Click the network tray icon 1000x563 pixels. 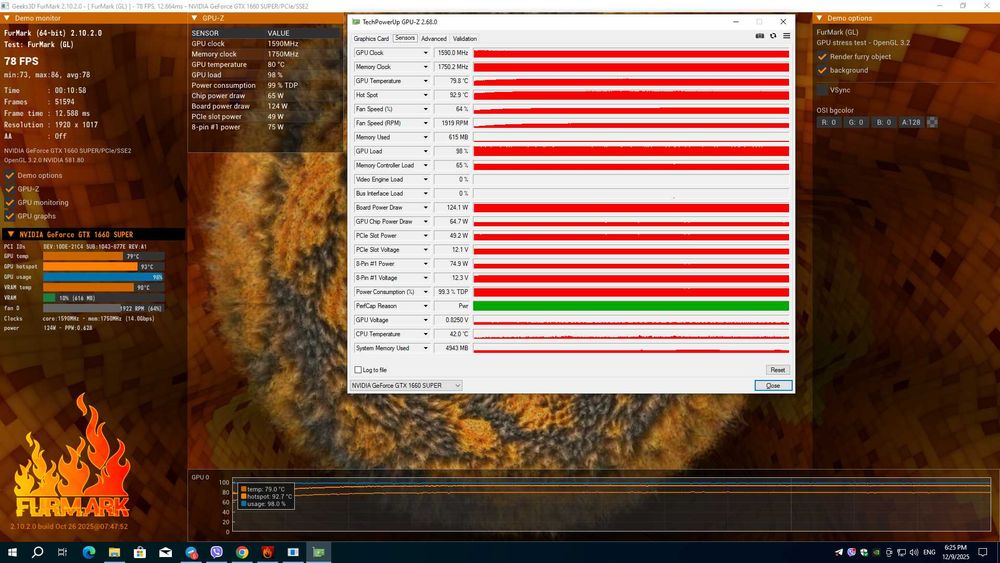point(901,552)
